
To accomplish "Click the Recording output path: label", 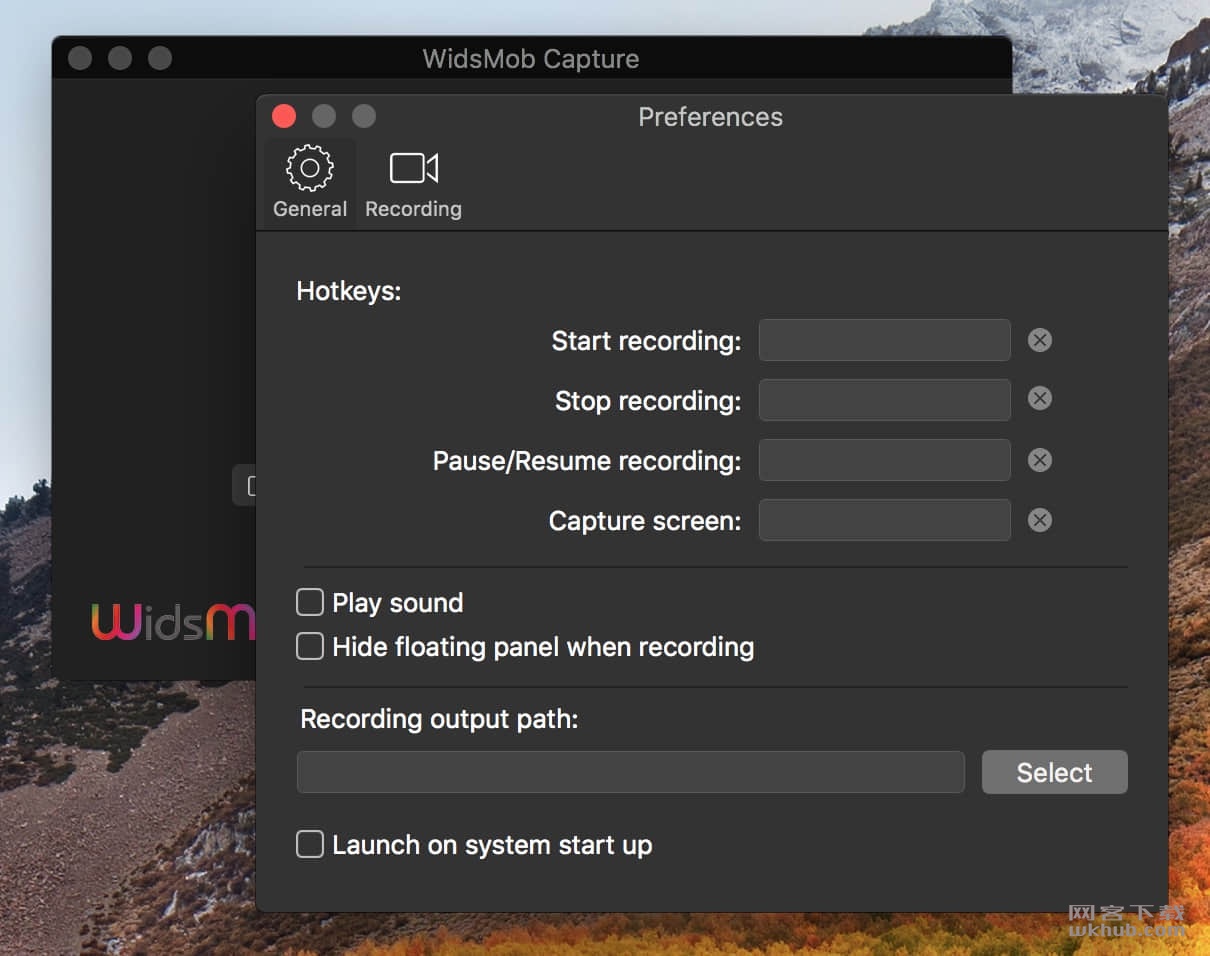I will tap(440, 719).
